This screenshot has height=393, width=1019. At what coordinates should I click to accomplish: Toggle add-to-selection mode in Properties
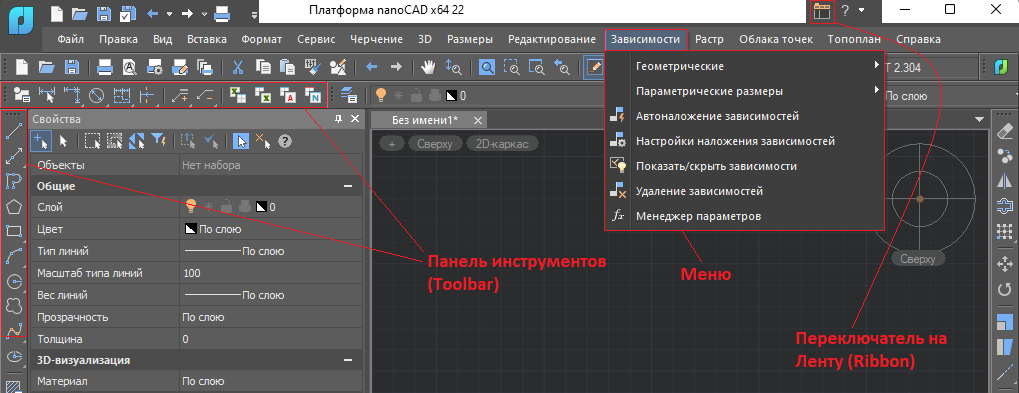[x=42, y=140]
